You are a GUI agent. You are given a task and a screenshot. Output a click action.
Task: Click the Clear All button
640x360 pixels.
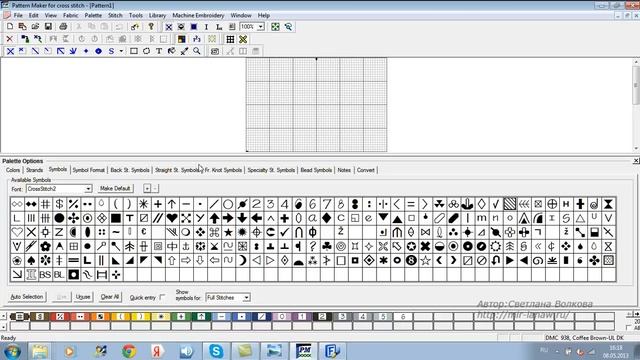tap(110, 297)
